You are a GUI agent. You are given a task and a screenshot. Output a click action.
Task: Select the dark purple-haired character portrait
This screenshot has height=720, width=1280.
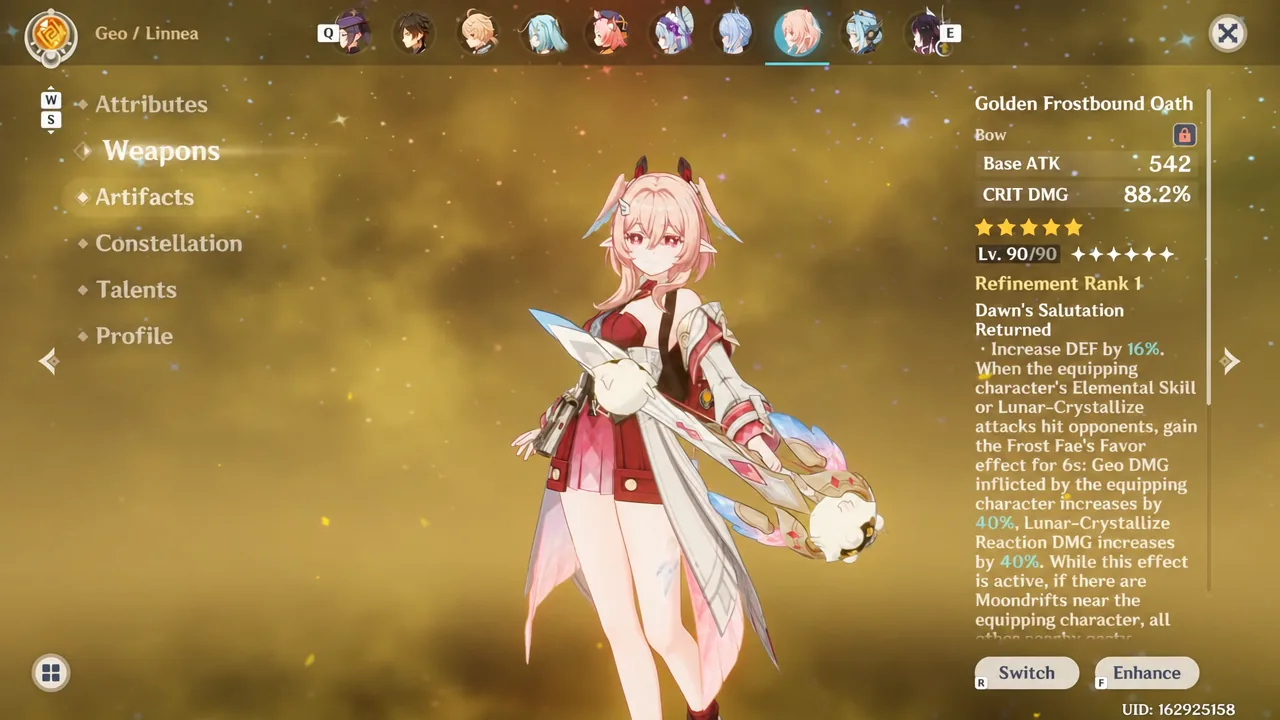[925, 33]
